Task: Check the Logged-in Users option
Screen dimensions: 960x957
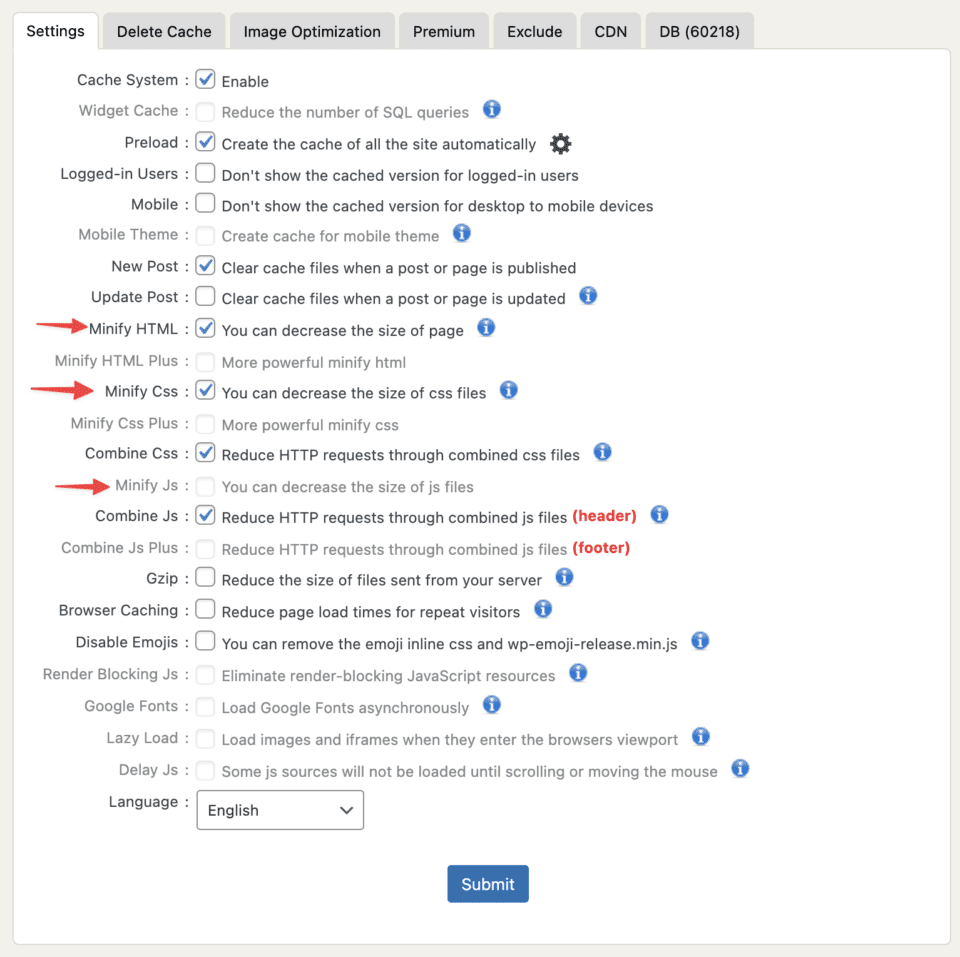Action: (x=206, y=173)
